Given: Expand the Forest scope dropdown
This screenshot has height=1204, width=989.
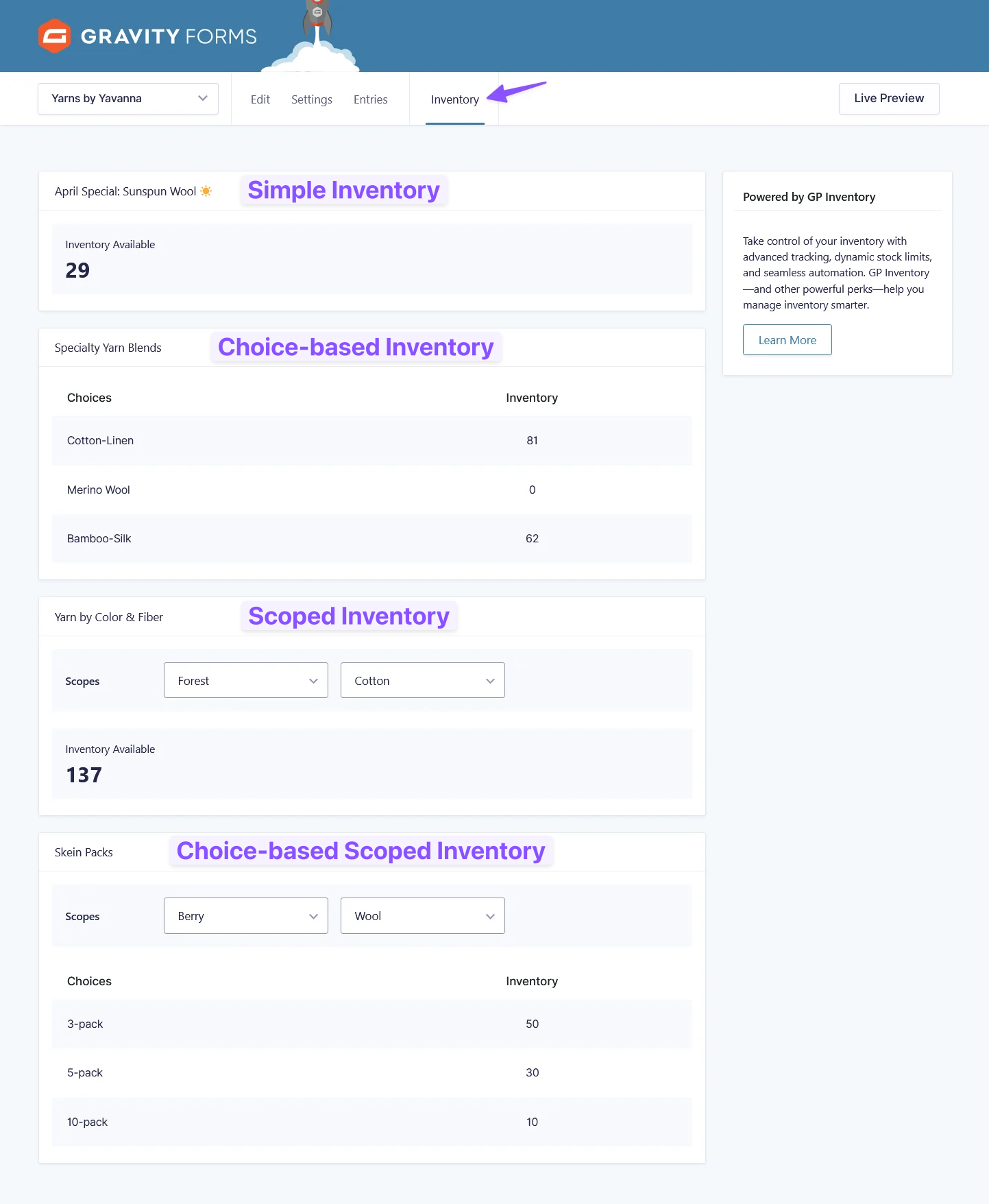Looking at the screenshot, I should tap(245, 680).
